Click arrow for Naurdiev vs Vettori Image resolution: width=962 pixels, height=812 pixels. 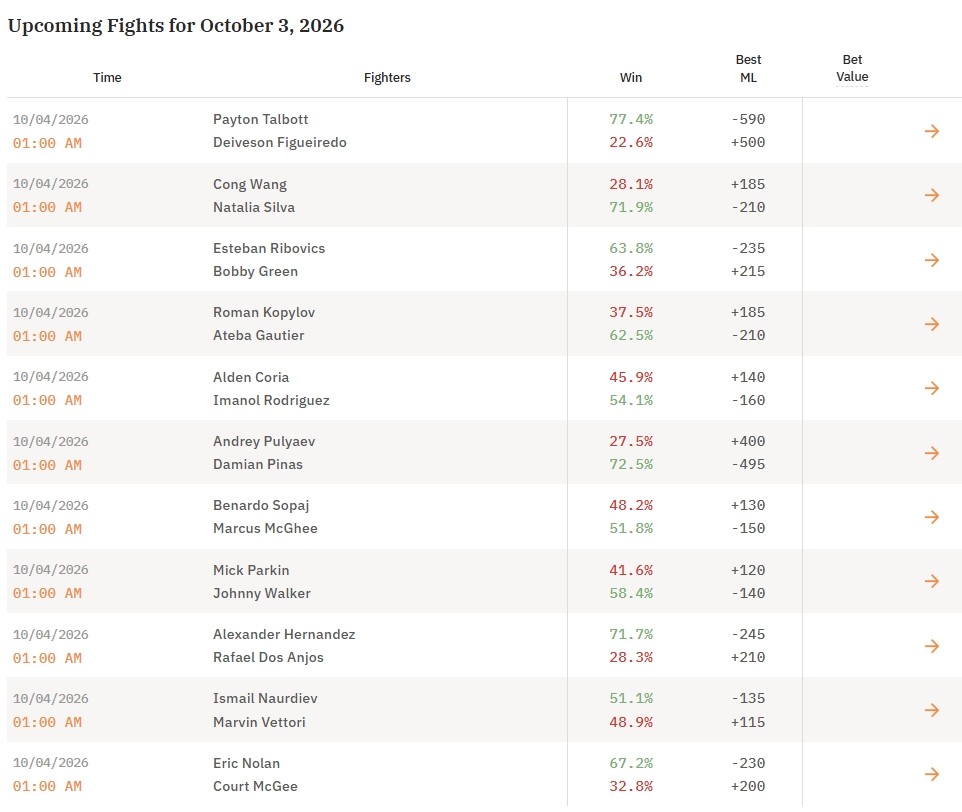tap(931, 710)
